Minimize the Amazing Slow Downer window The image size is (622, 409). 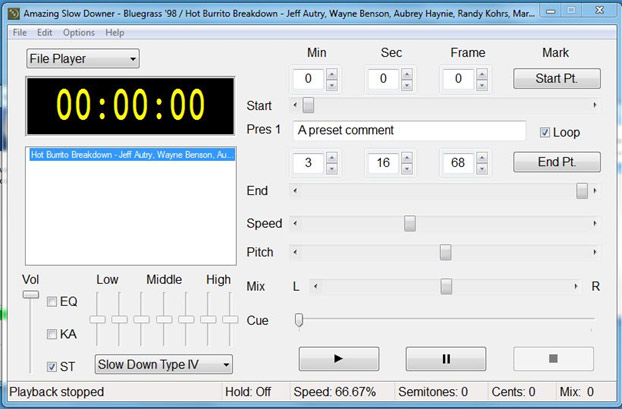551,12
